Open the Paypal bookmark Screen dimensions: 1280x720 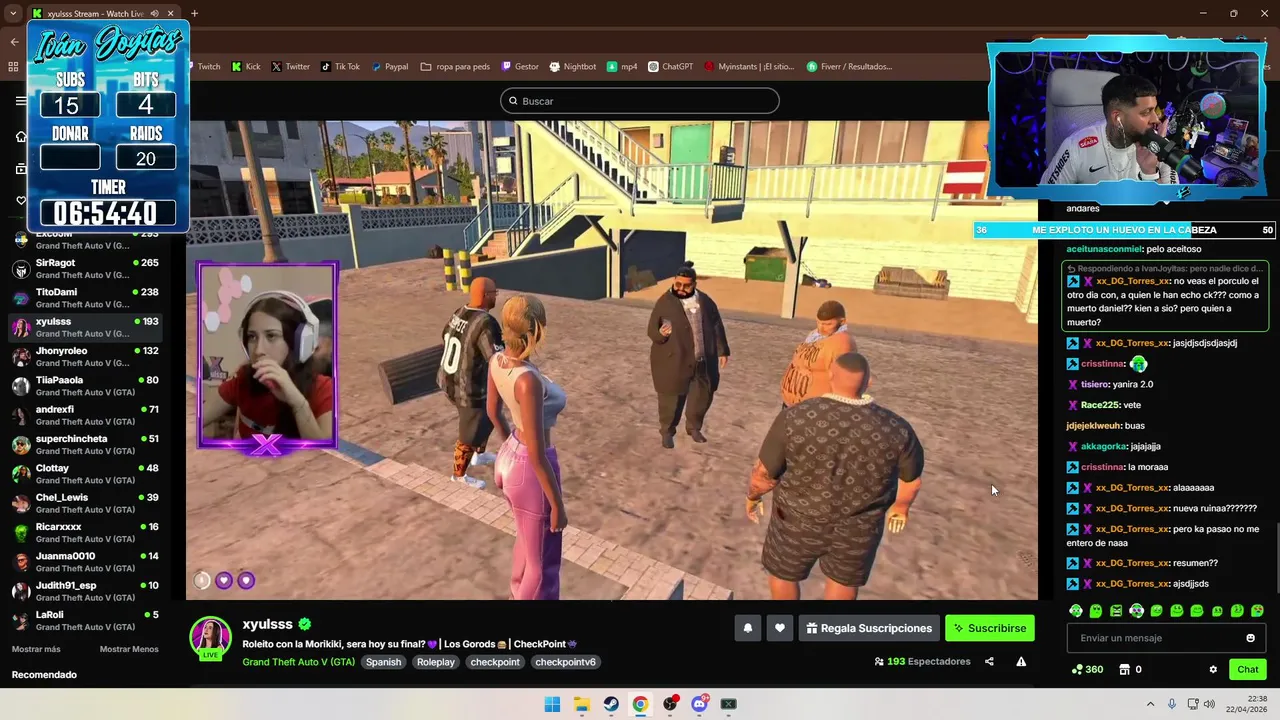point(390,67)
